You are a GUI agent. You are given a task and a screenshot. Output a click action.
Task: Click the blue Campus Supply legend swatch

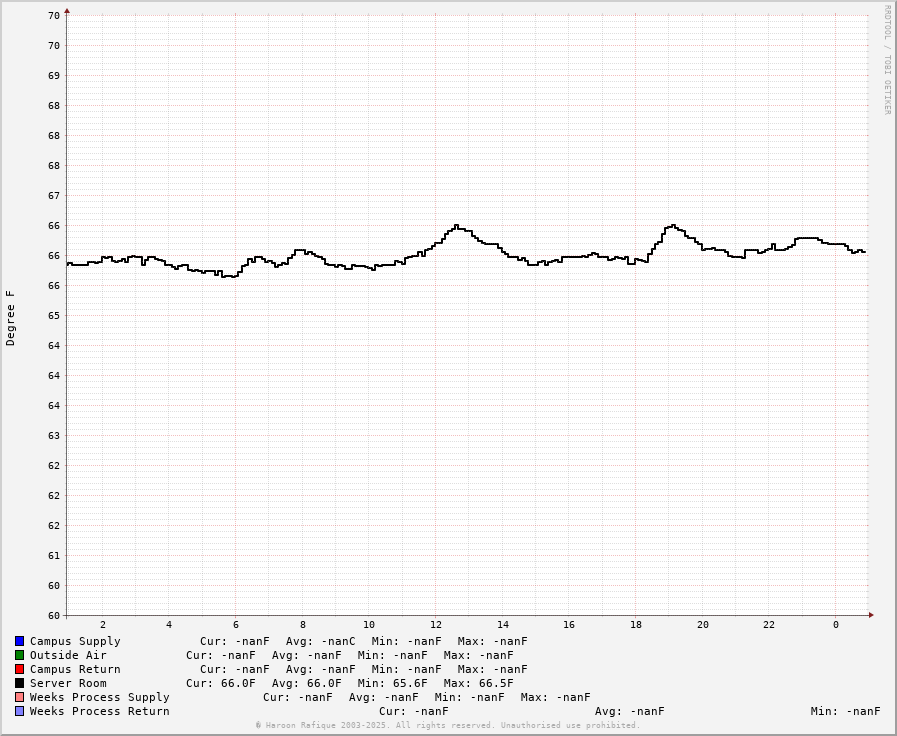[19, 641]
